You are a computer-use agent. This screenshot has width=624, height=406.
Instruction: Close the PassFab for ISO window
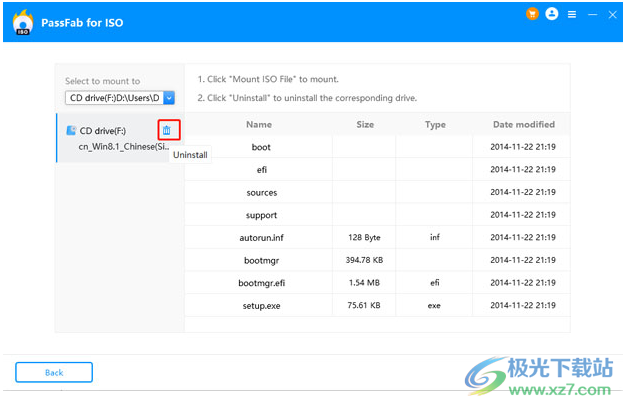(x=612, y=14)
